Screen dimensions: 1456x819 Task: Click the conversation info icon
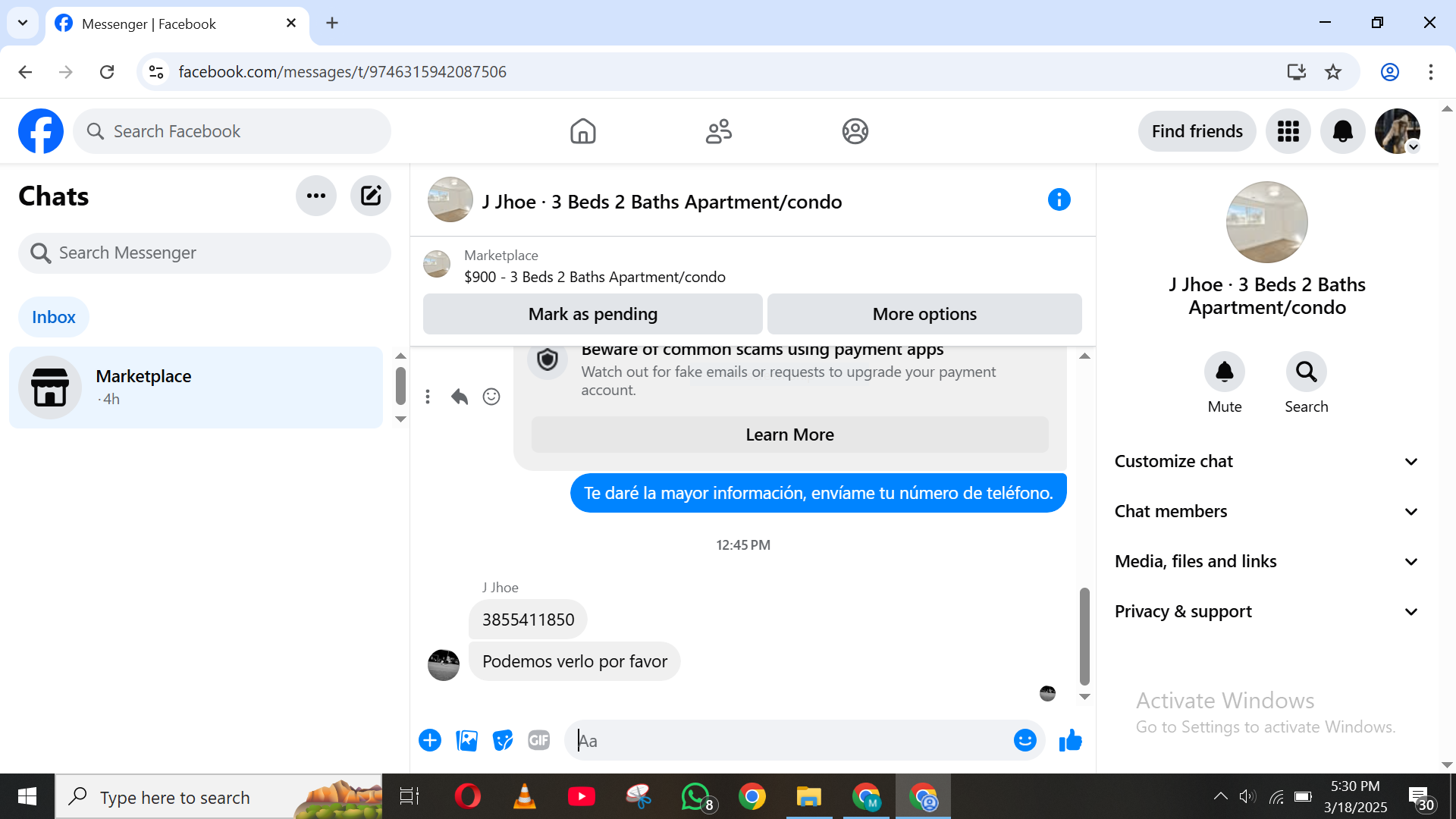coord(1059,200)
